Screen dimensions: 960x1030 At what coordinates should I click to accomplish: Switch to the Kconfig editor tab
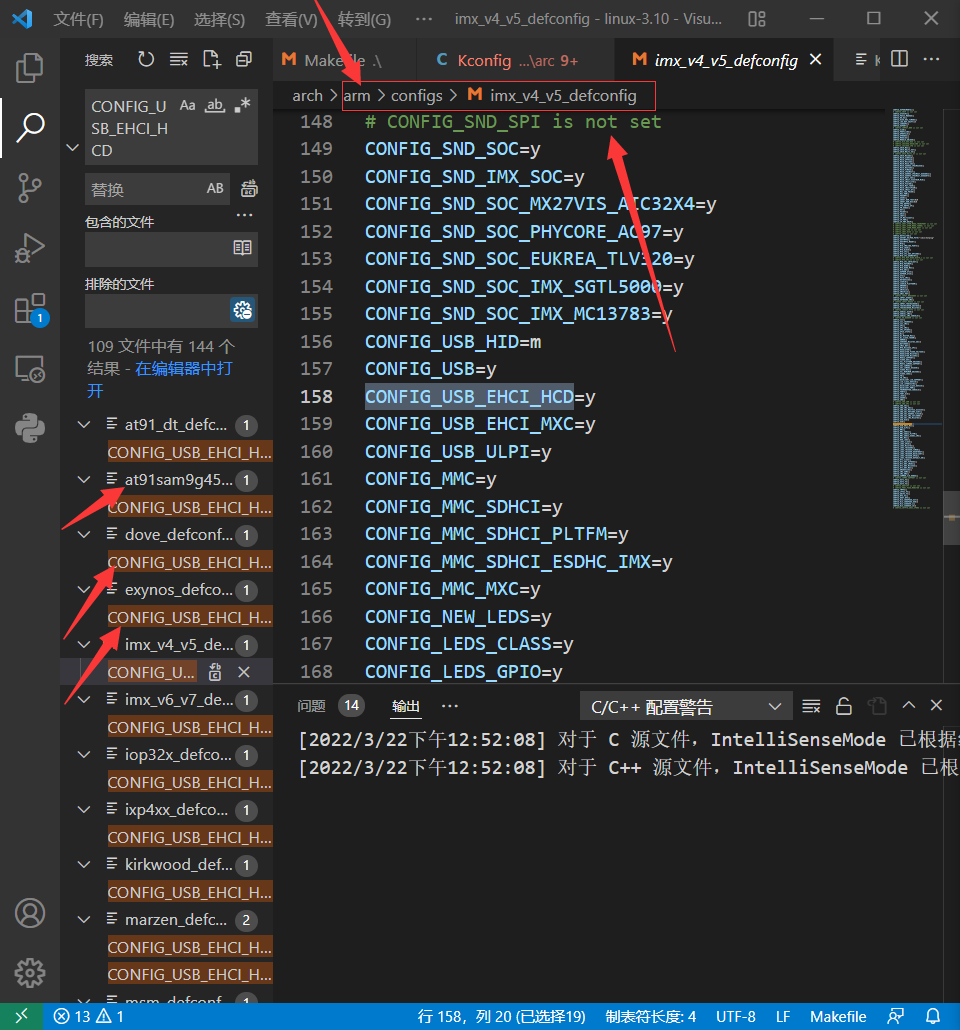pos(508,60)
